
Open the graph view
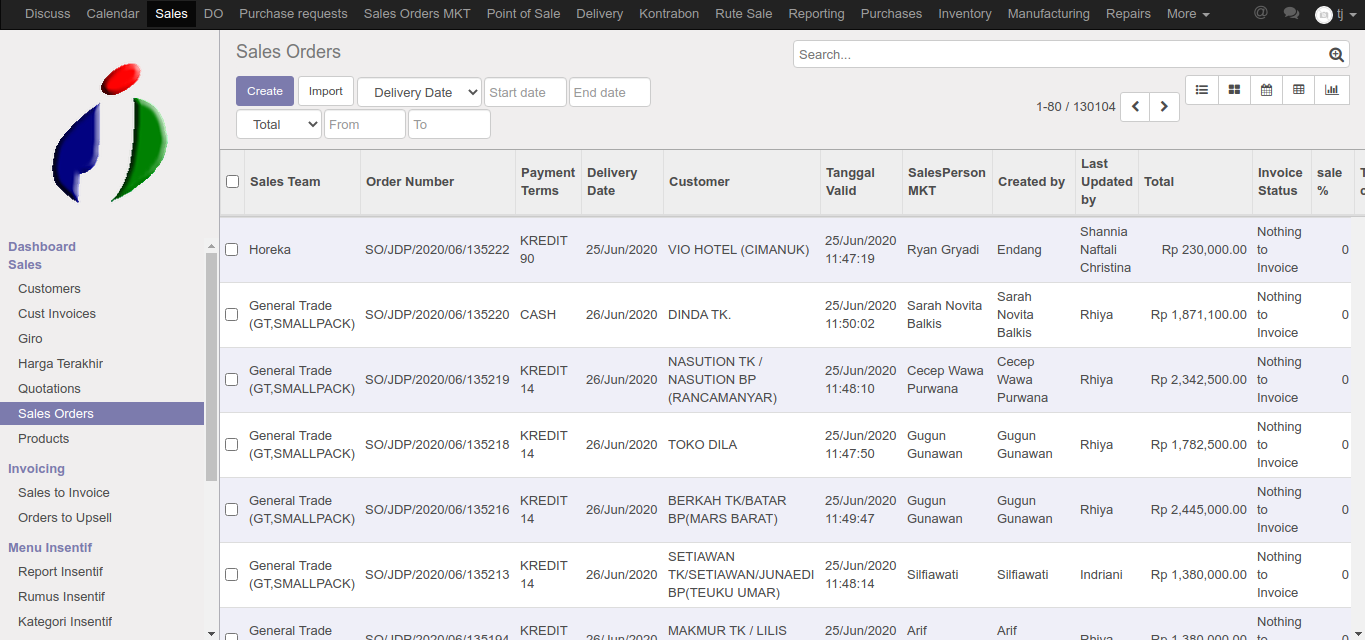pos(1331,90)
